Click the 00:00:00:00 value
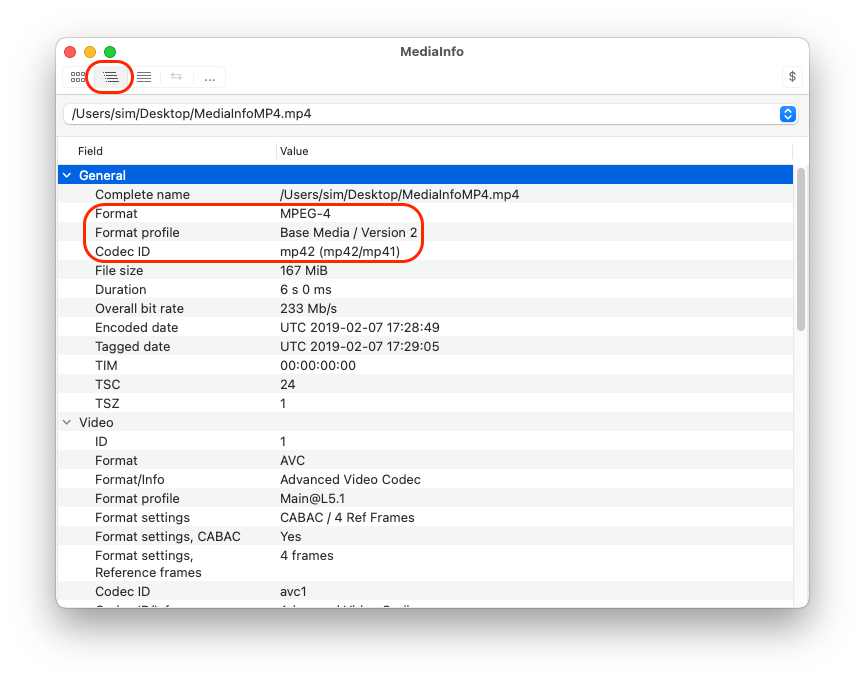This screenshot has height=682, width=865. pyautogui.click(x=318, y=366)
